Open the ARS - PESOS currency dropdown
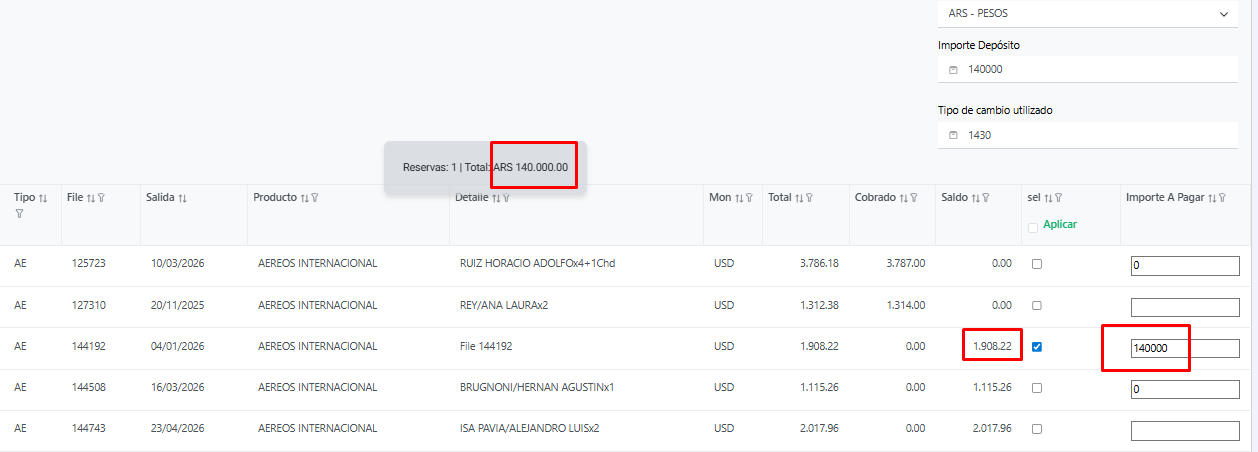The width and height of the screenshot is (1258, 452). (x=1087, y=14)
